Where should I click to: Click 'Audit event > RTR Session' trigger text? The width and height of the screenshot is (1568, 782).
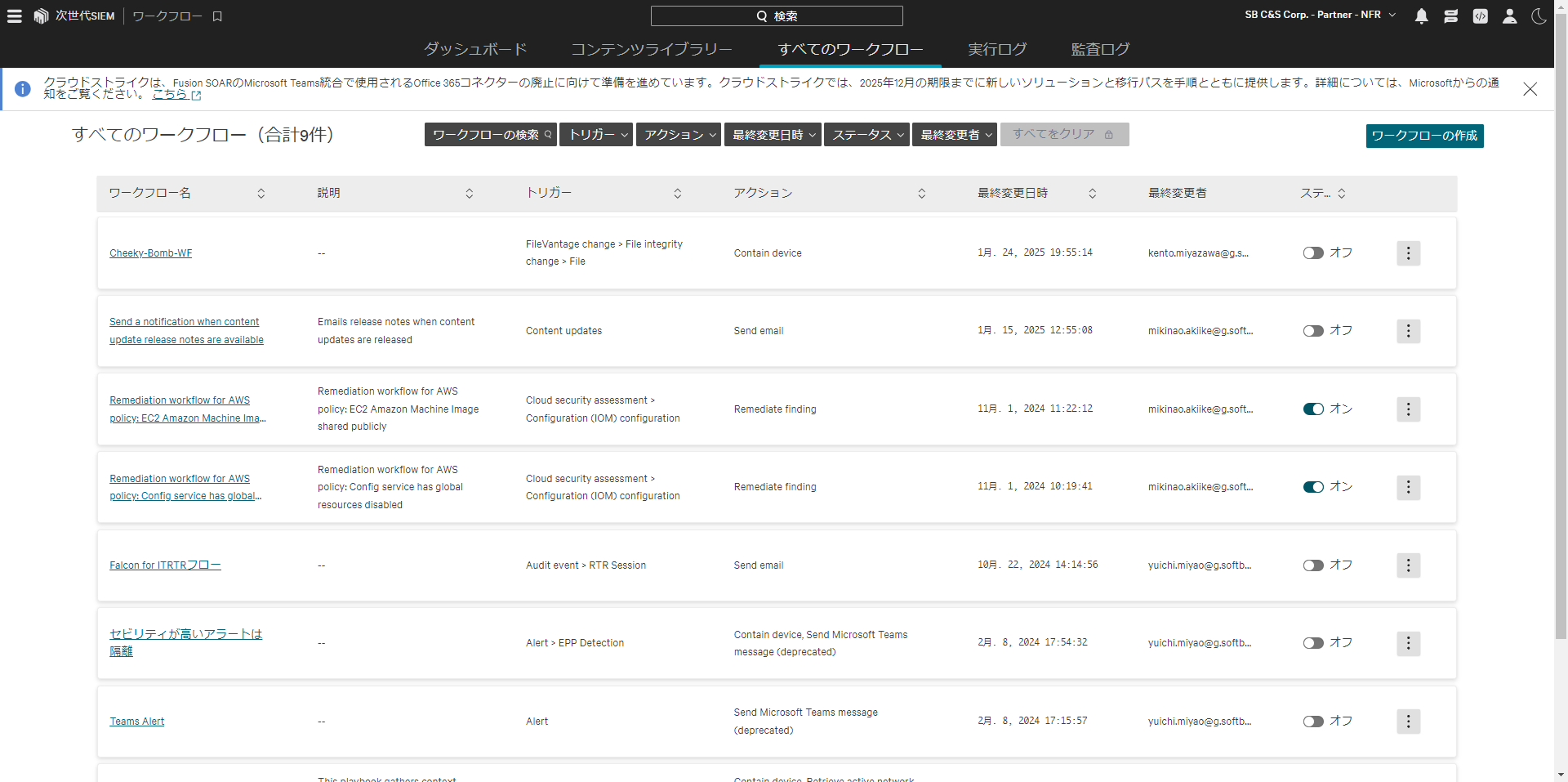pyautogui.click(x=586, y=565)
